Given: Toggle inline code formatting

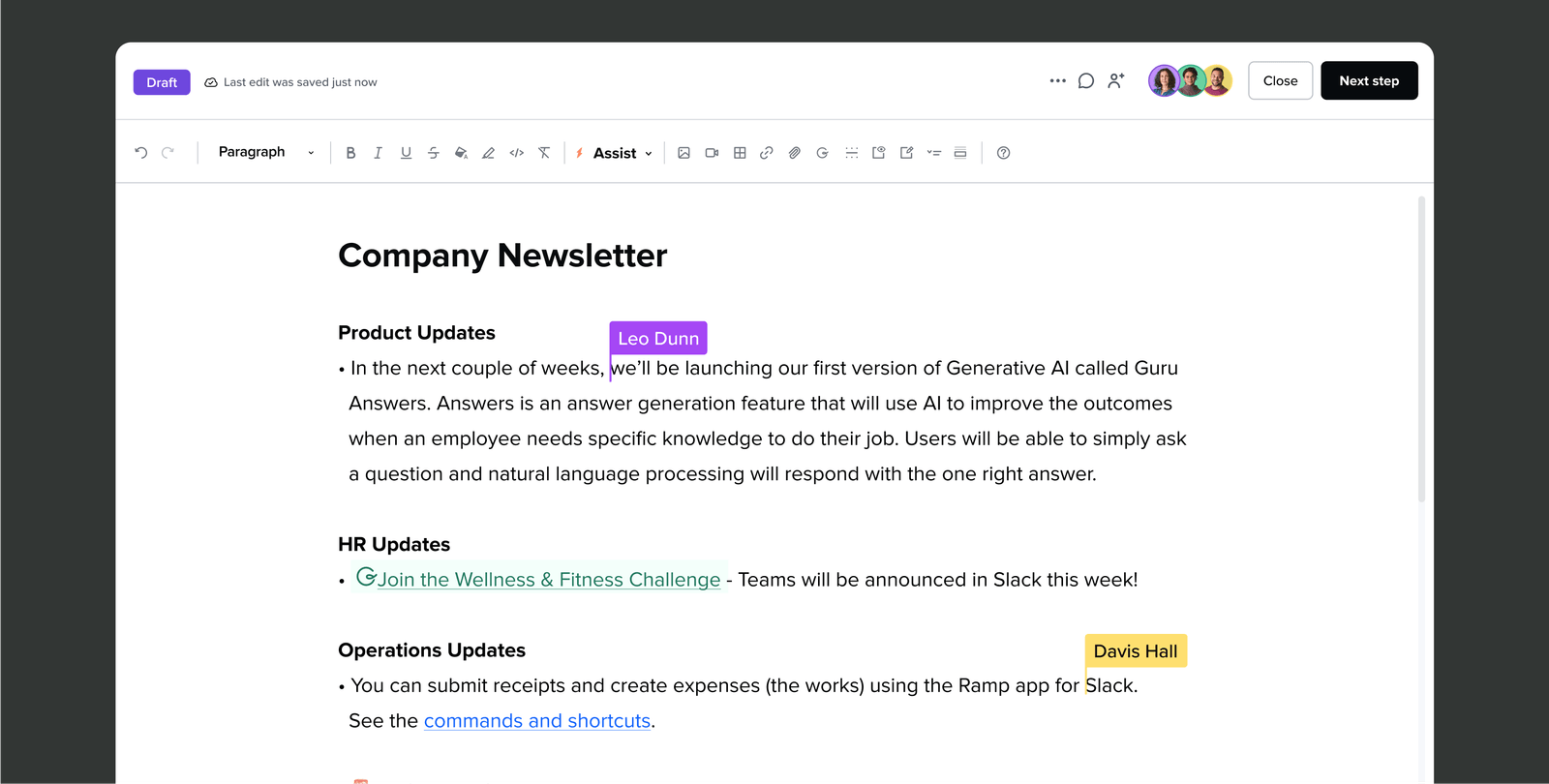Looking at the screenshot, I should coord(517,153).
